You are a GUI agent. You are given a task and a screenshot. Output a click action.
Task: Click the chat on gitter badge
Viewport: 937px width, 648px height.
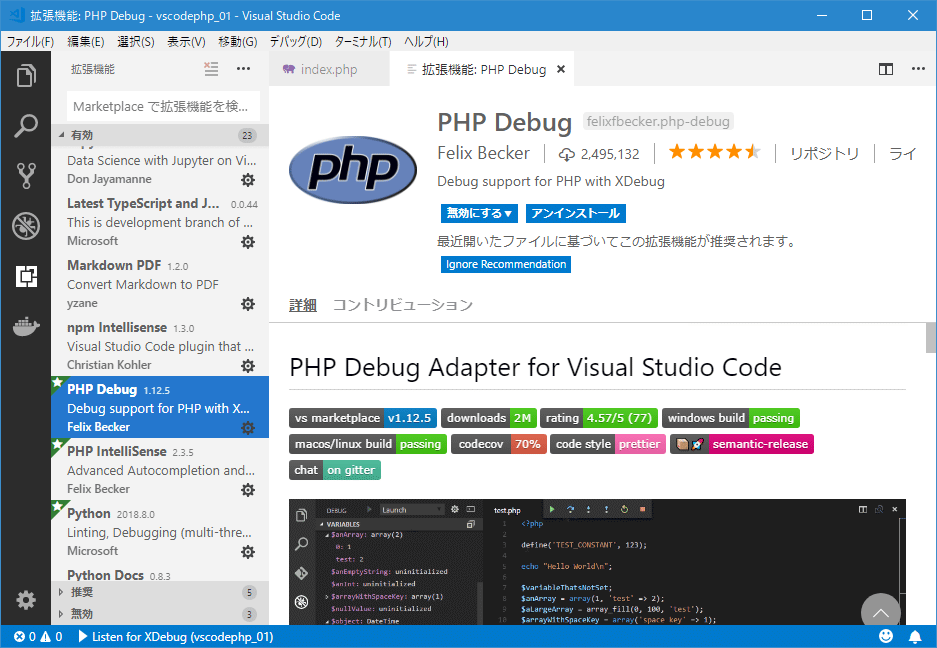point(335,470)
